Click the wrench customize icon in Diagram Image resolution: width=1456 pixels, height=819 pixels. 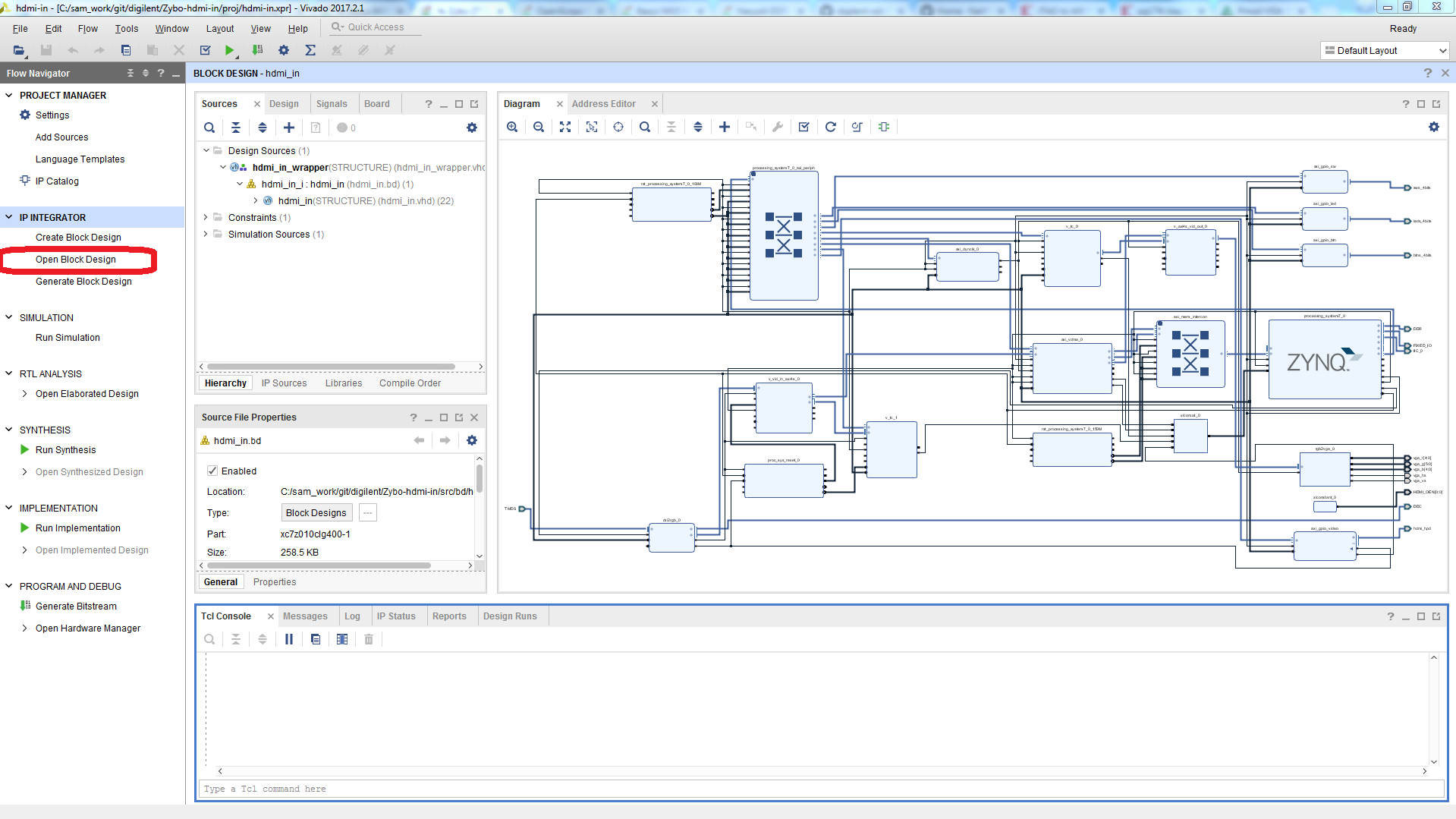(x=778, y=127)
